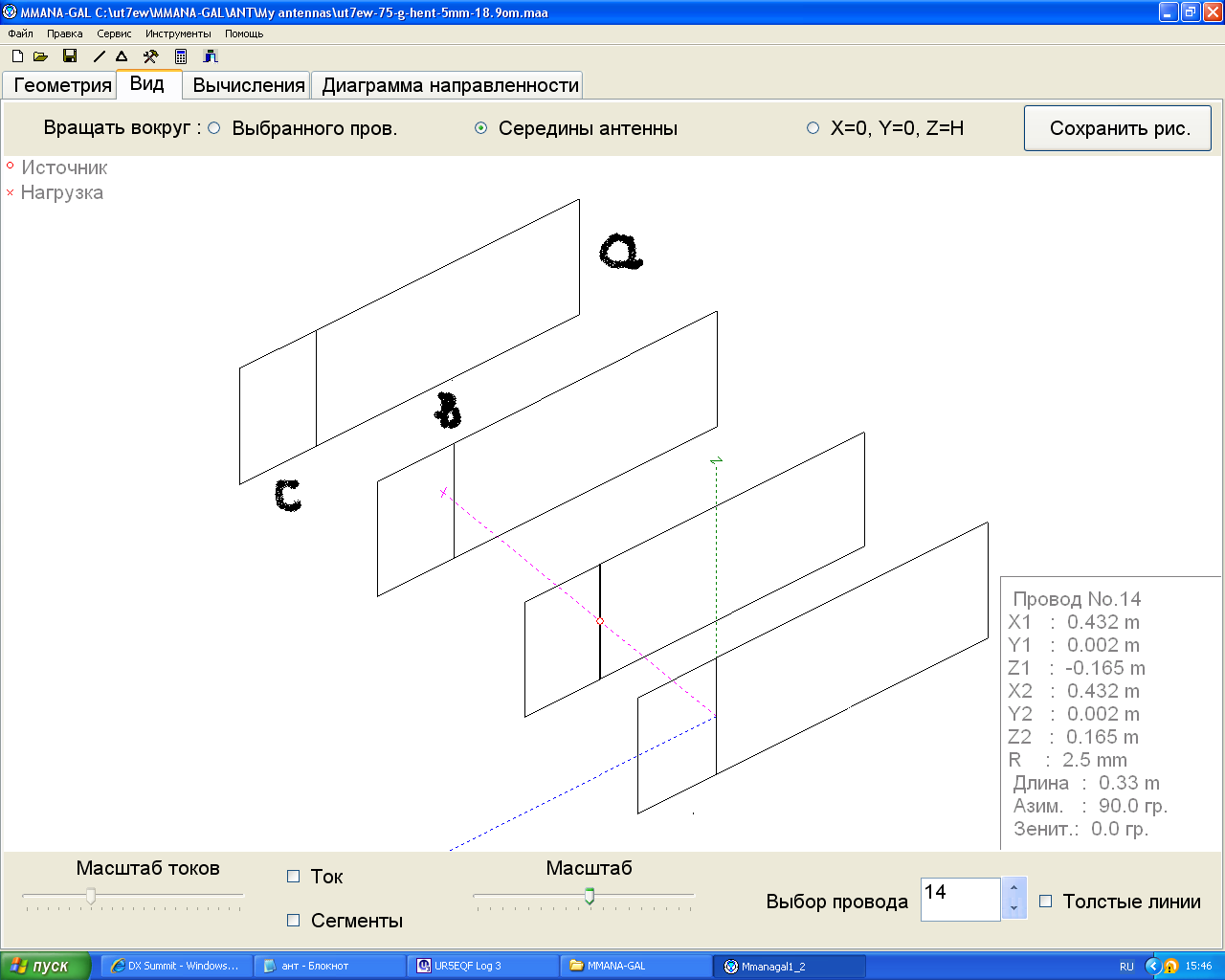Open a file with the folder icon
Viewport: 1225px width, 980px height.
pyautogui.click(x=40, y=56)
